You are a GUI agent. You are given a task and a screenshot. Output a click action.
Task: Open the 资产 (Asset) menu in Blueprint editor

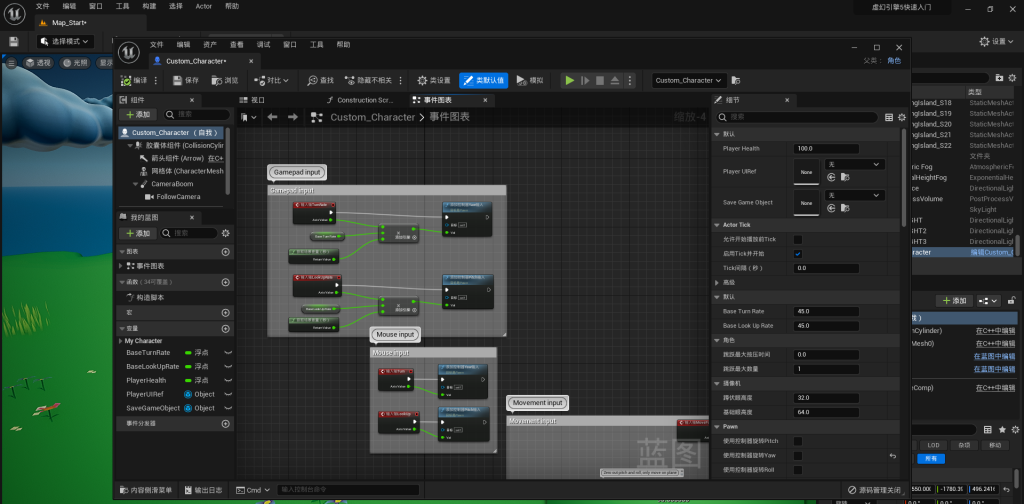coord(210,45)
